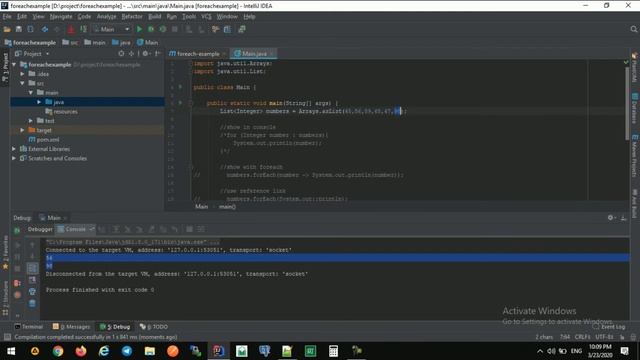Open the TODO tool window button
Image resolution: width=640 pixels, height=360 pixels.
coord(154,327)
